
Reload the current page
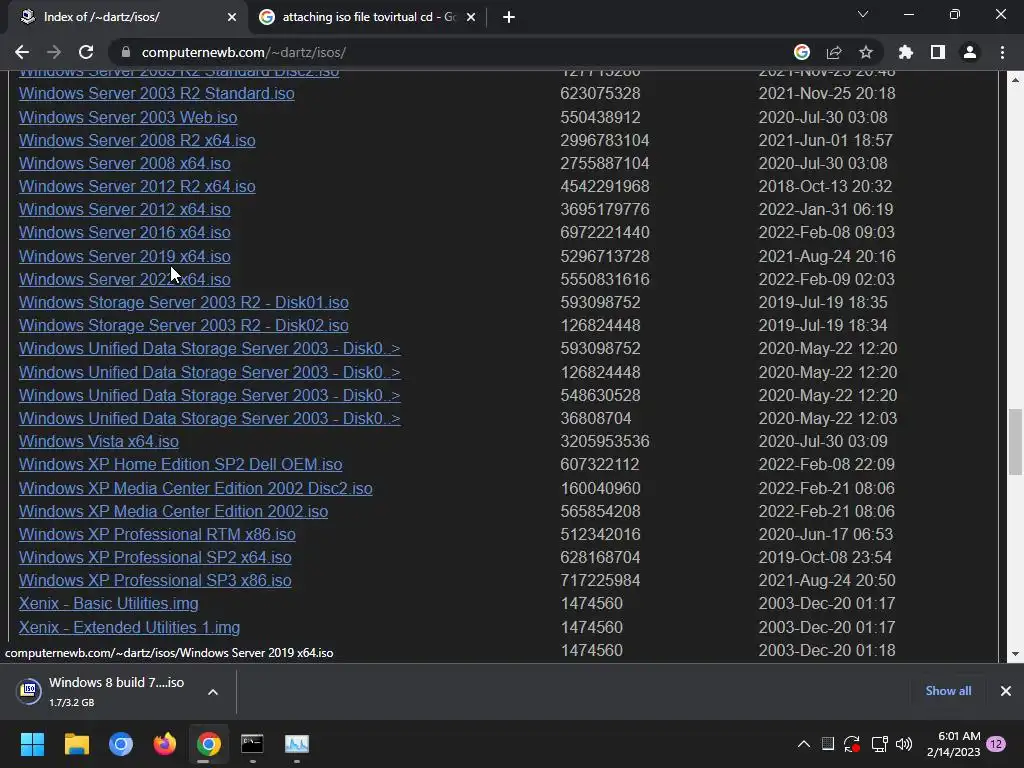click(x=86, y=52)
